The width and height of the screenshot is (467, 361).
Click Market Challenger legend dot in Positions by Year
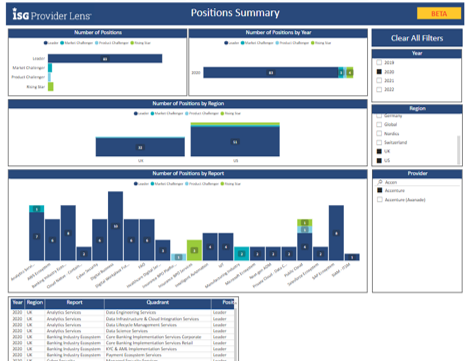tap(243, 43)
